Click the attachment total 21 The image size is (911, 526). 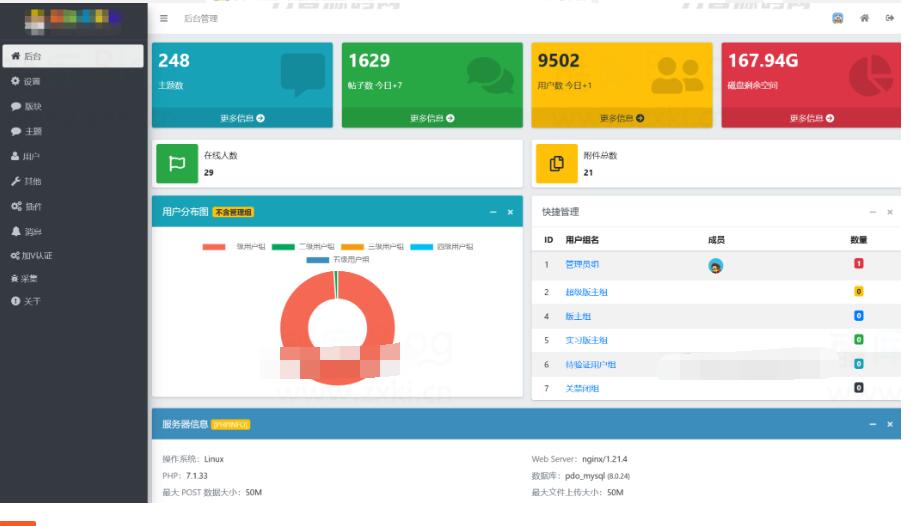[588, 173]
